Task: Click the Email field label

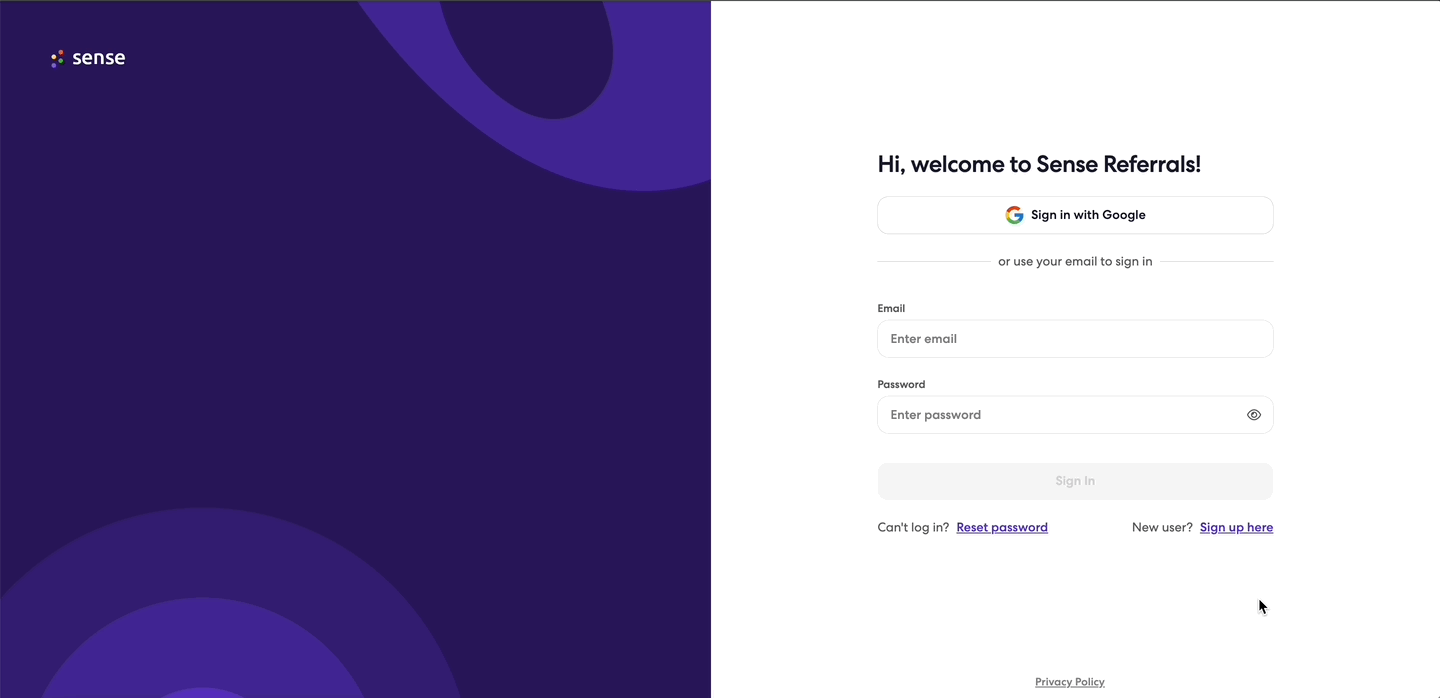Action: pyautogui.click(x=891, y=308)
